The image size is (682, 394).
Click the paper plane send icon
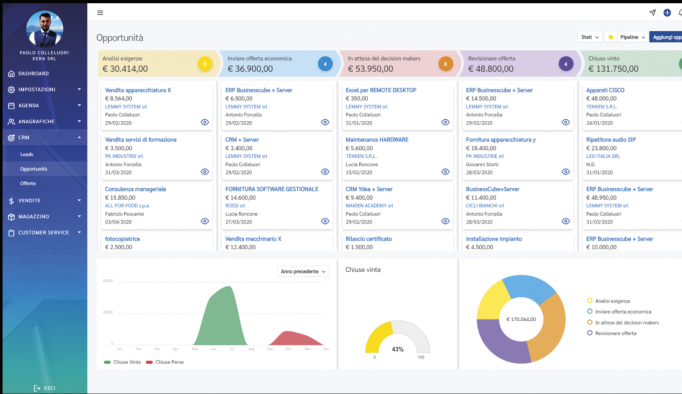(x=652, y=13)
